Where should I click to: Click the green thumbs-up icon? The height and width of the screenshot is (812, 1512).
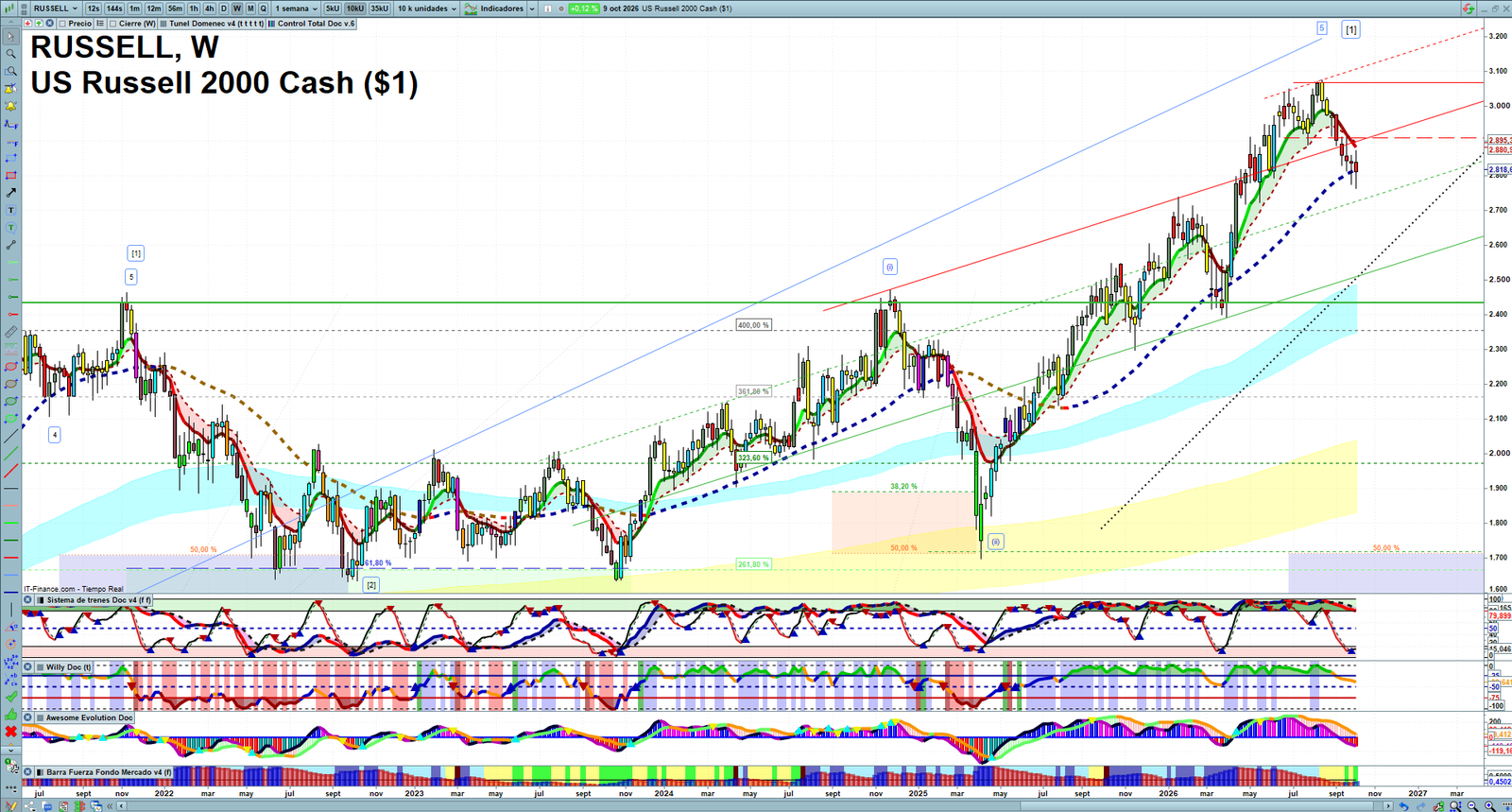tap(10, 715)
